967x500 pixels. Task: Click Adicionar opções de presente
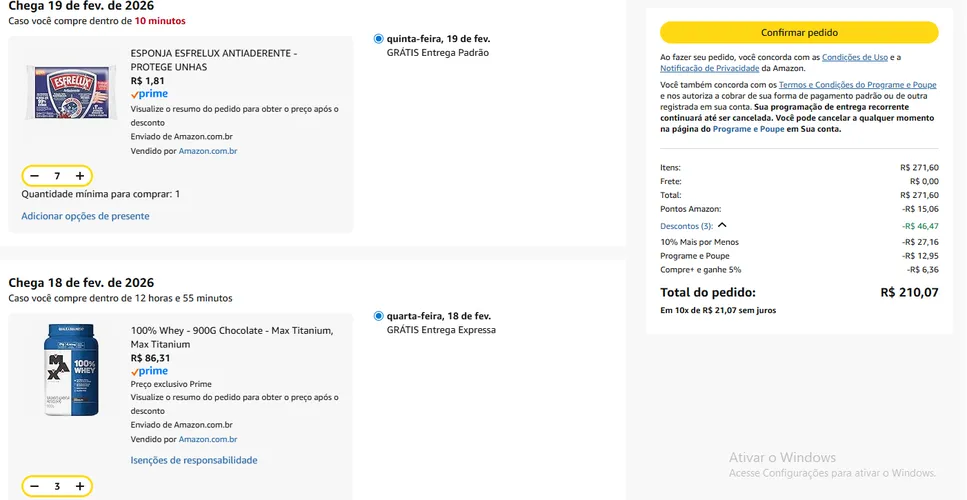(x=85, y=216)
